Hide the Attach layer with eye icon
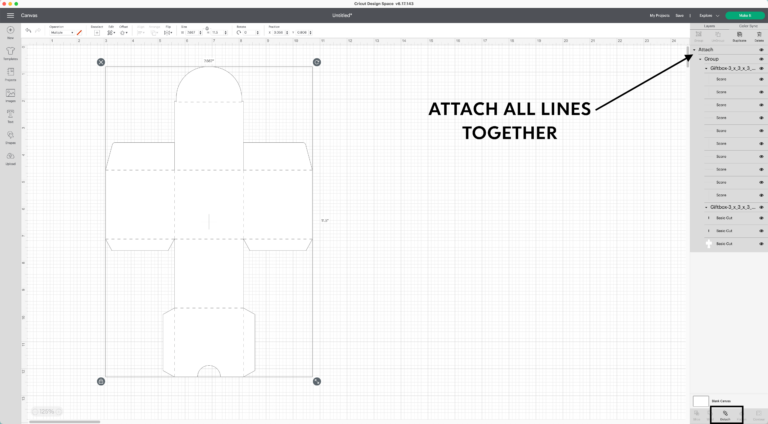Screen dimensions: 768x424 (761, 49)
